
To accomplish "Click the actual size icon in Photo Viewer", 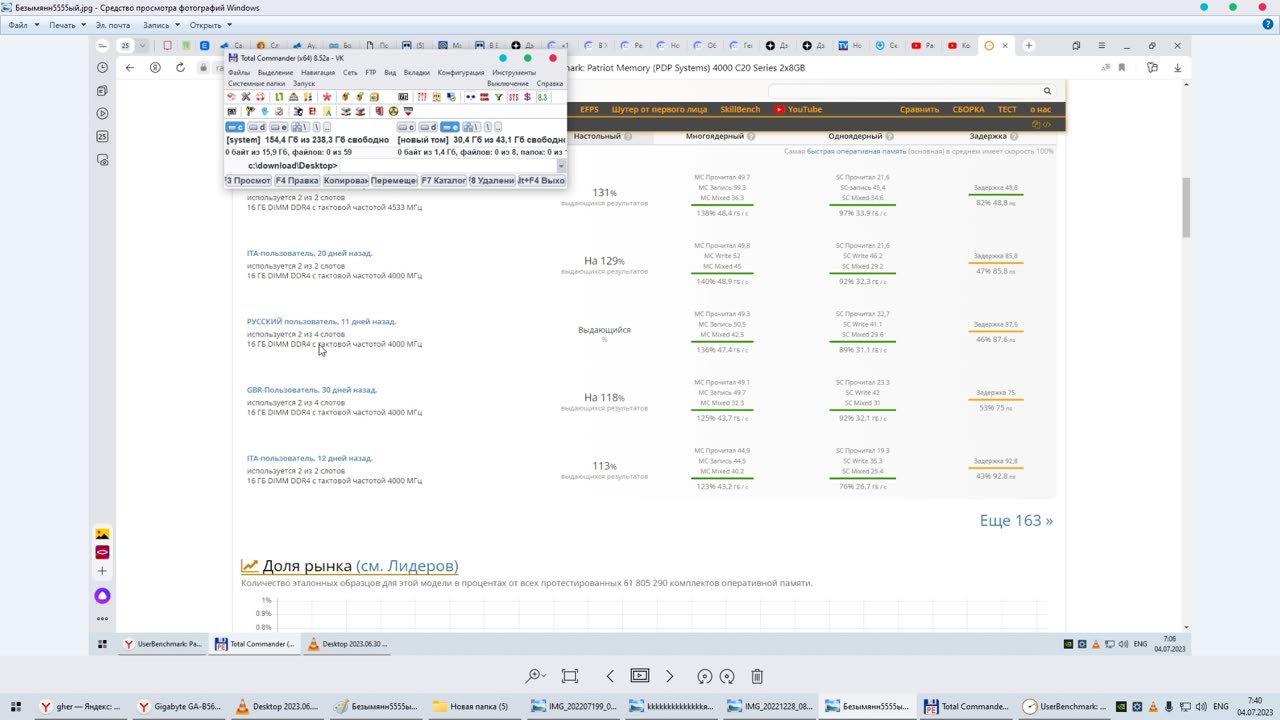I will click(570, 676).
